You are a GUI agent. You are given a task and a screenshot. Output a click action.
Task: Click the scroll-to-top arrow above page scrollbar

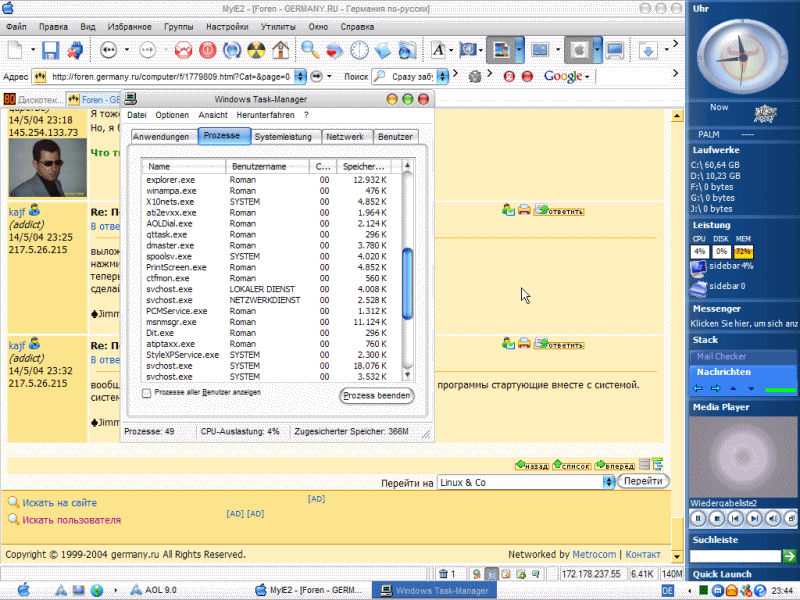(x=677, y=116)
